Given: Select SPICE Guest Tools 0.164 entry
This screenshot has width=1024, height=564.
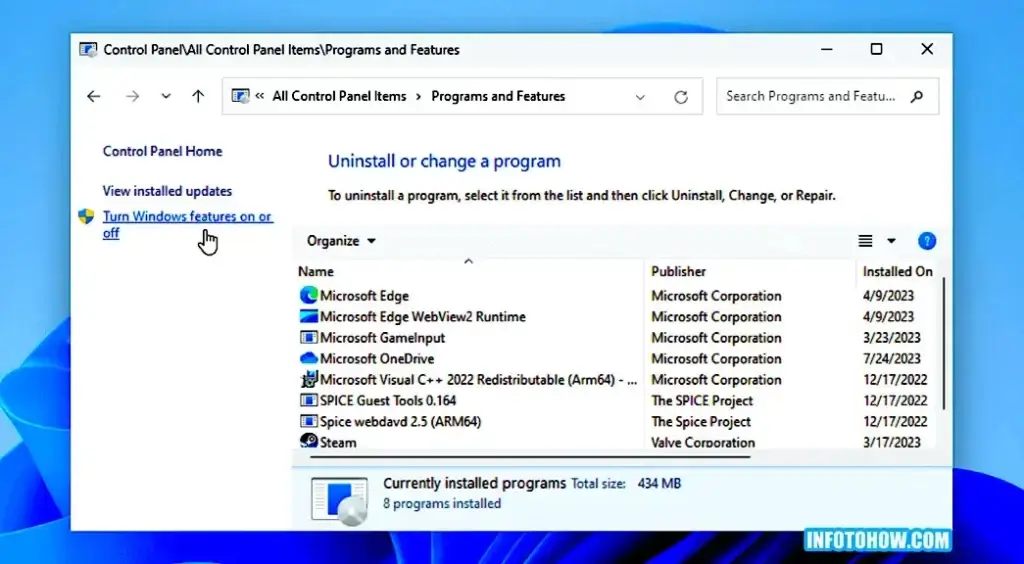Looking at the screenshot, I should click(x=388, y=400).
